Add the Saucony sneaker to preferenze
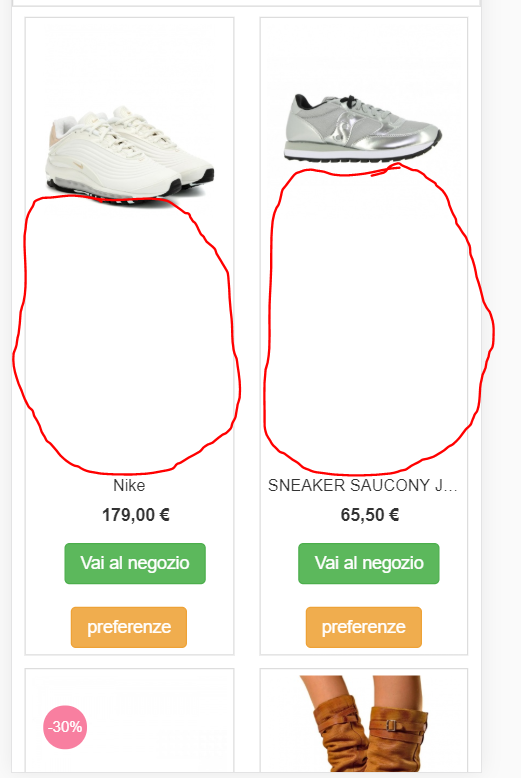 point(364,627)
